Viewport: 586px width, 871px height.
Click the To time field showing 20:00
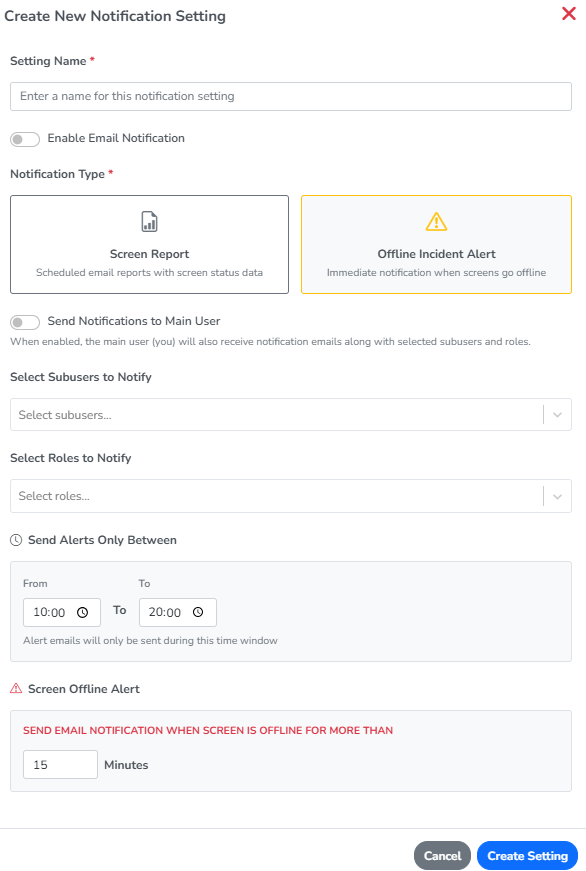pyautogui.click(x=178, y=612)
